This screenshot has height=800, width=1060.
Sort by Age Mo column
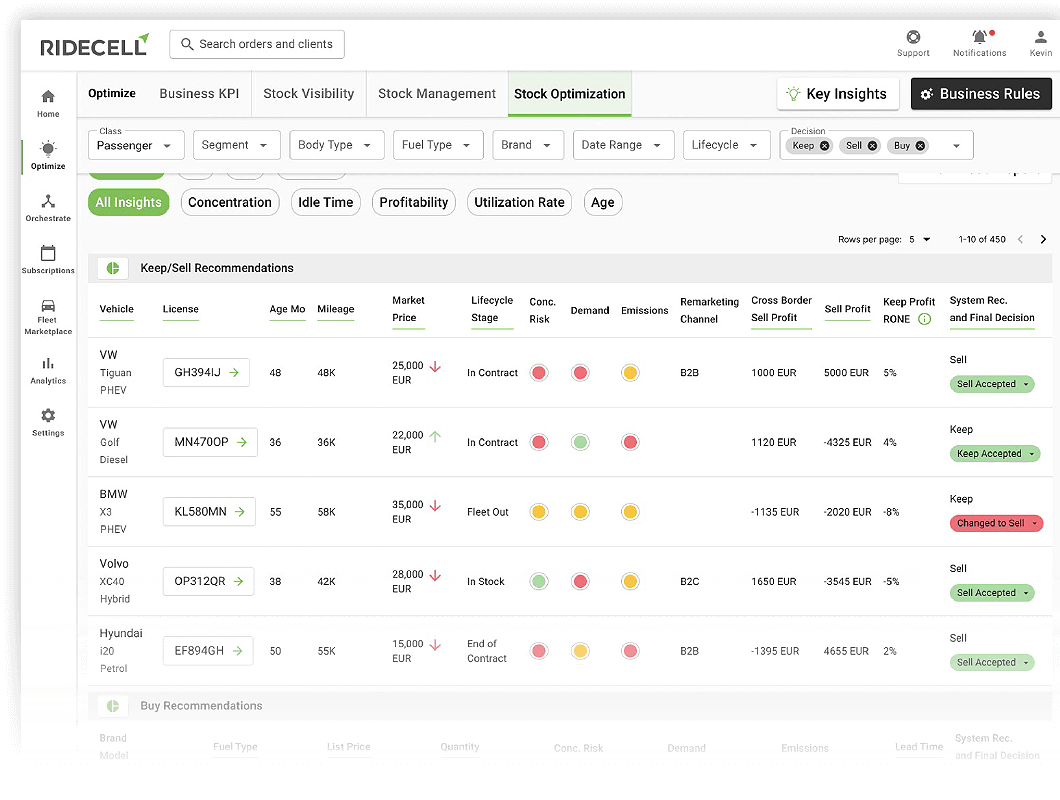click(287, 309)
